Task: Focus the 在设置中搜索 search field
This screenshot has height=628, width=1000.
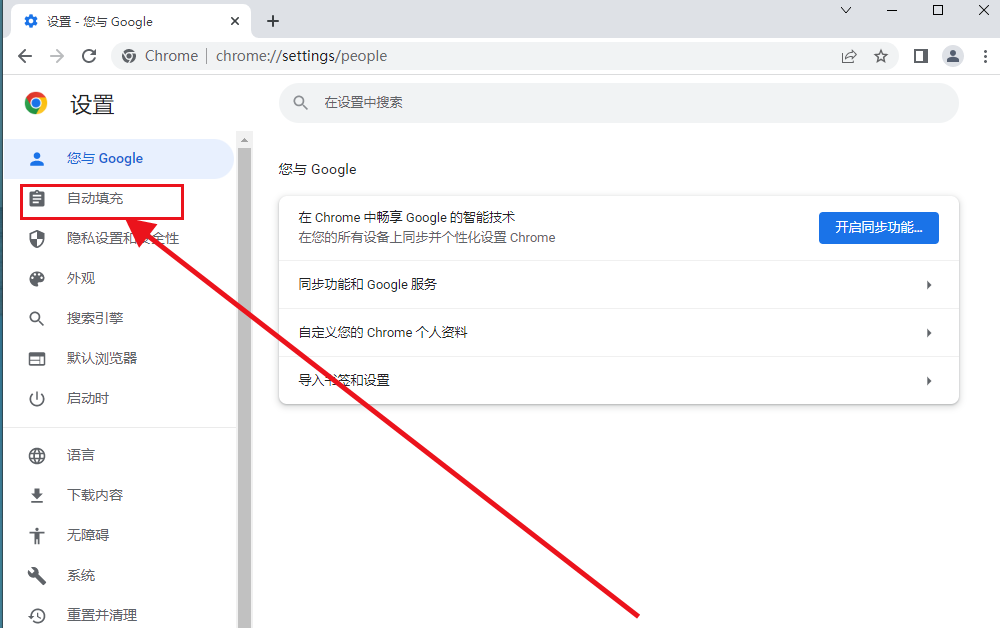Action: click(x=619, y=103)
